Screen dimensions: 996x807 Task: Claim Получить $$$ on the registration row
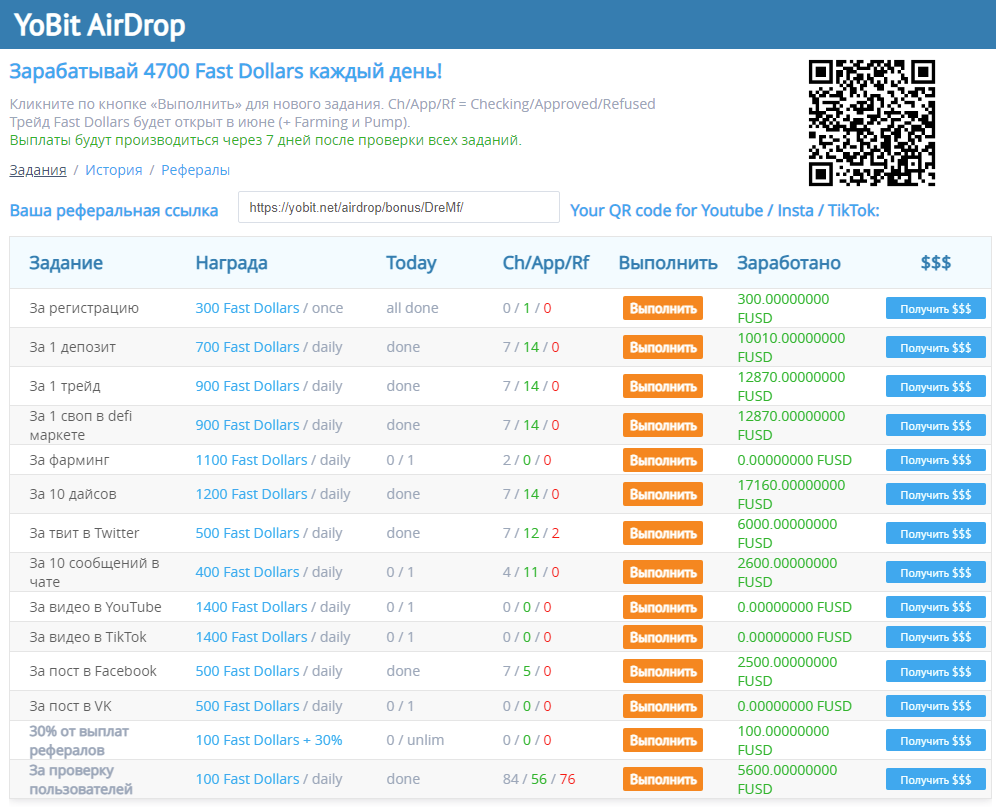click(x=935, y=308)
